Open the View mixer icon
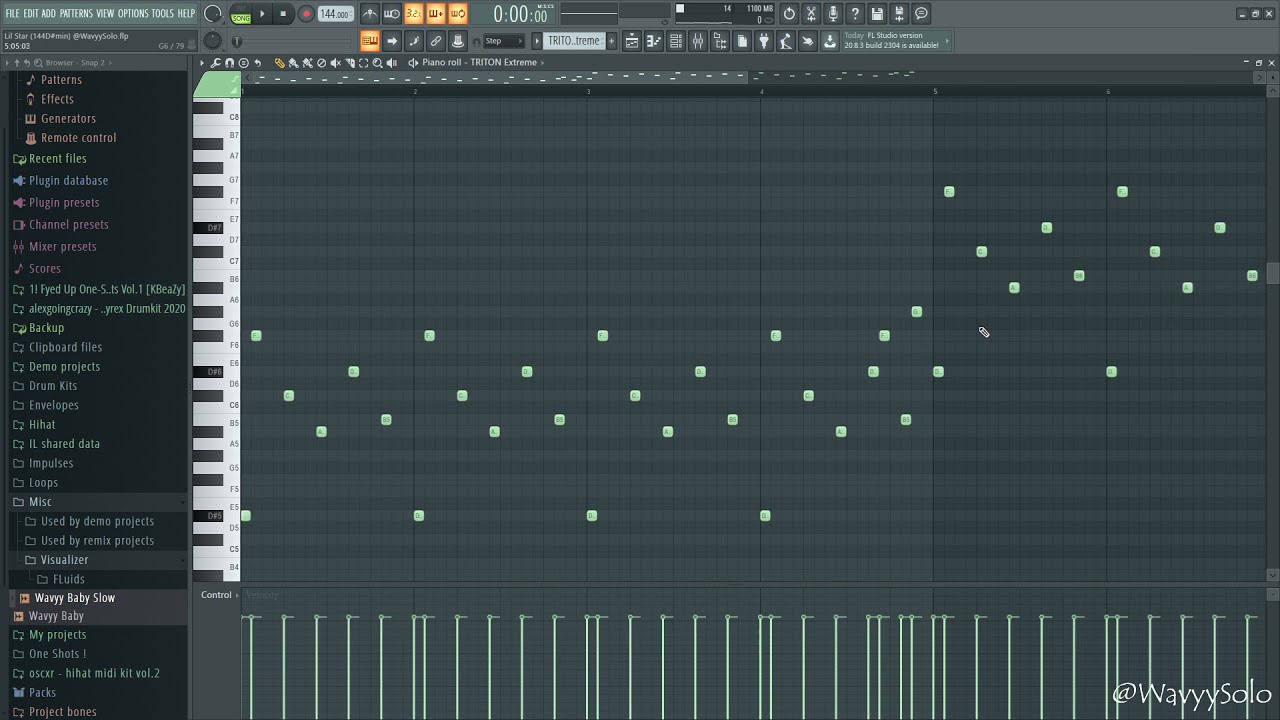This screenshot has width=1280, height=720. [x=698, y=41]
